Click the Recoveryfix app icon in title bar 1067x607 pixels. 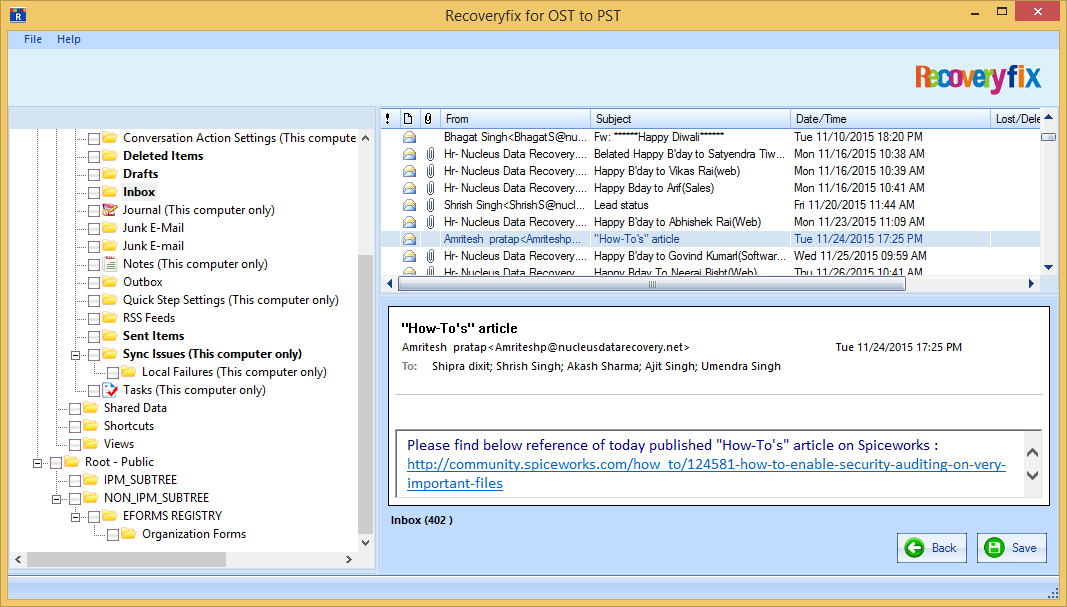click(18, 14)
